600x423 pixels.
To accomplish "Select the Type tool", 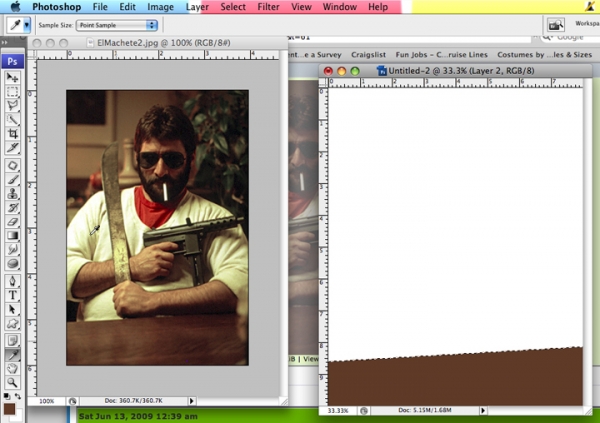I will point(12,295).
